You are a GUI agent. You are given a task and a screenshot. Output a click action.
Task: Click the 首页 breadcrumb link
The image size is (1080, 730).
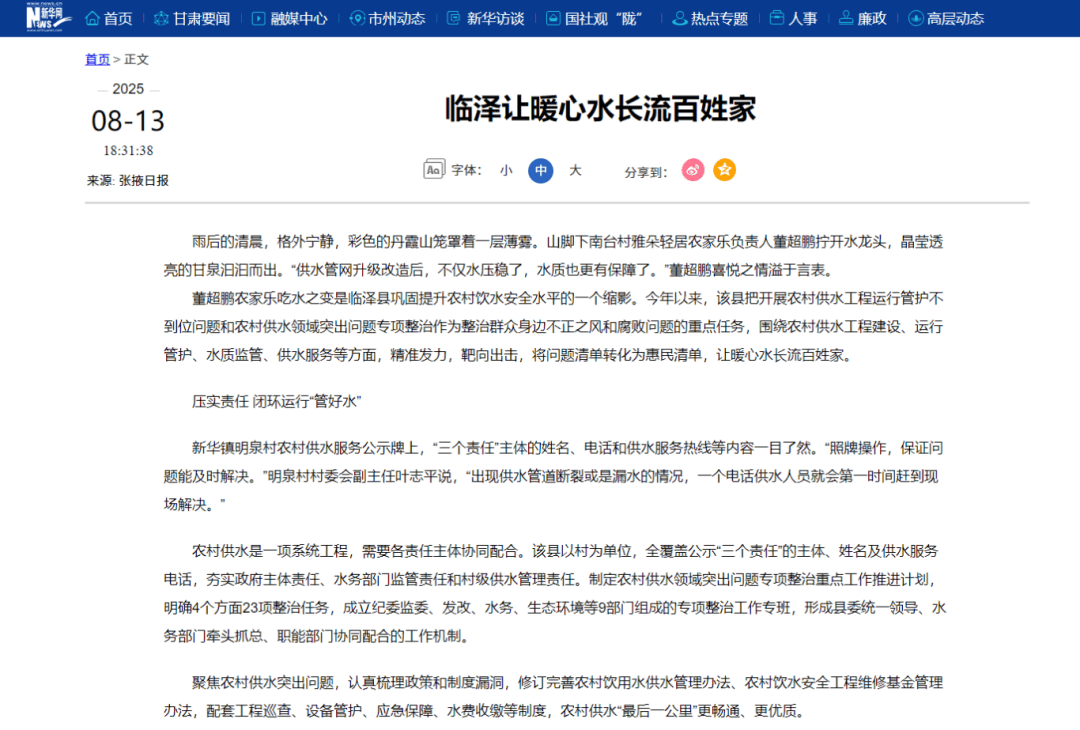pos(97,59)
